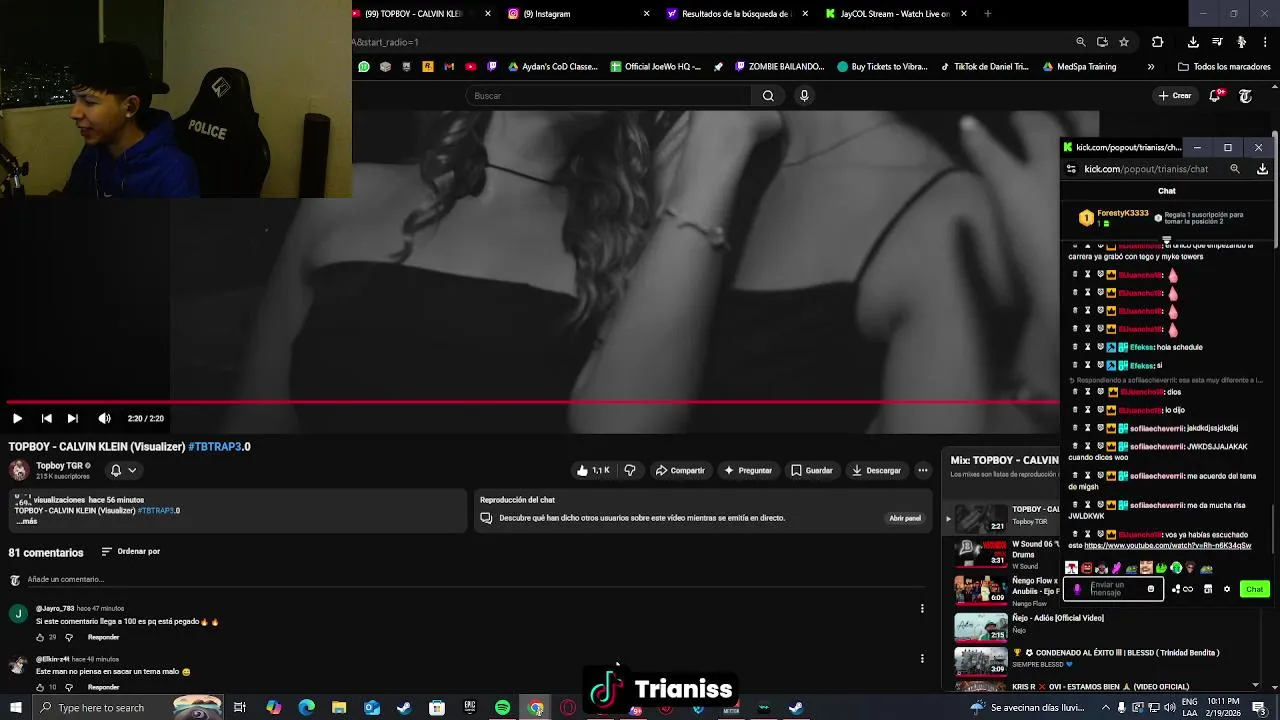
Task: Open YouTube notifications bell
Action: pyautogui.click(x=1216, y=96)
